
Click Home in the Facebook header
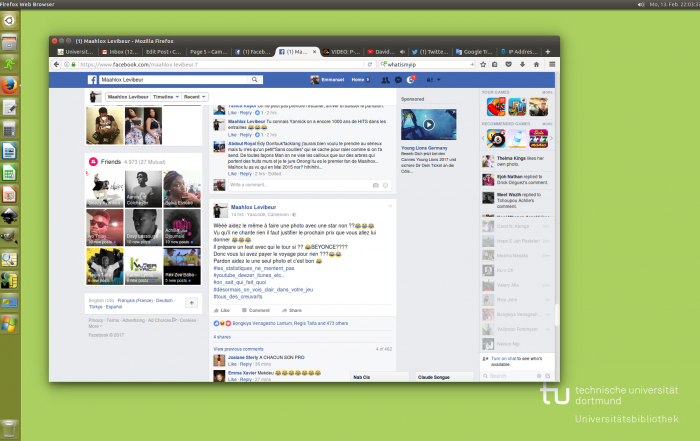[x=360, y=79]
